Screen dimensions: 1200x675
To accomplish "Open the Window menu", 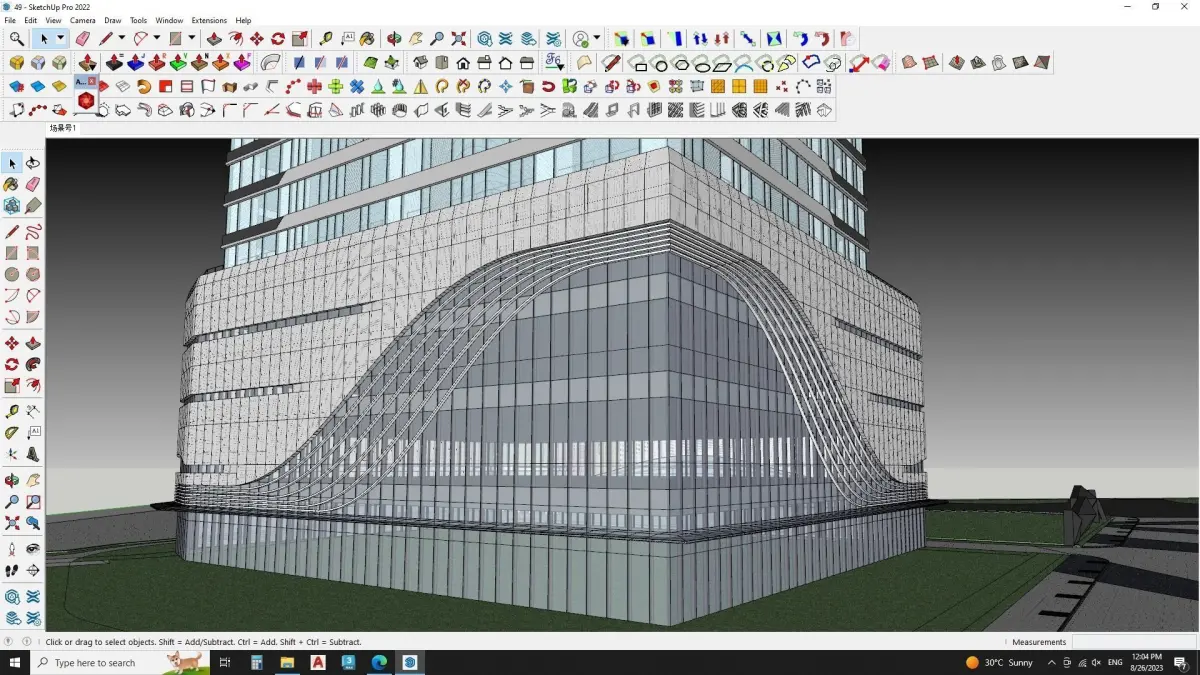I will [x=169, y=20].
